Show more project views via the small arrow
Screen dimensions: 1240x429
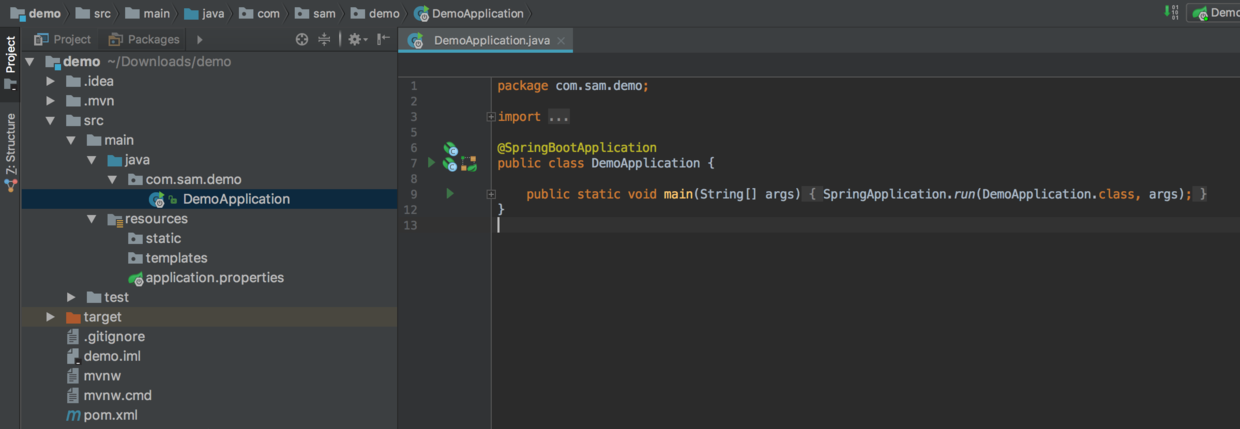tap(199, 40)
